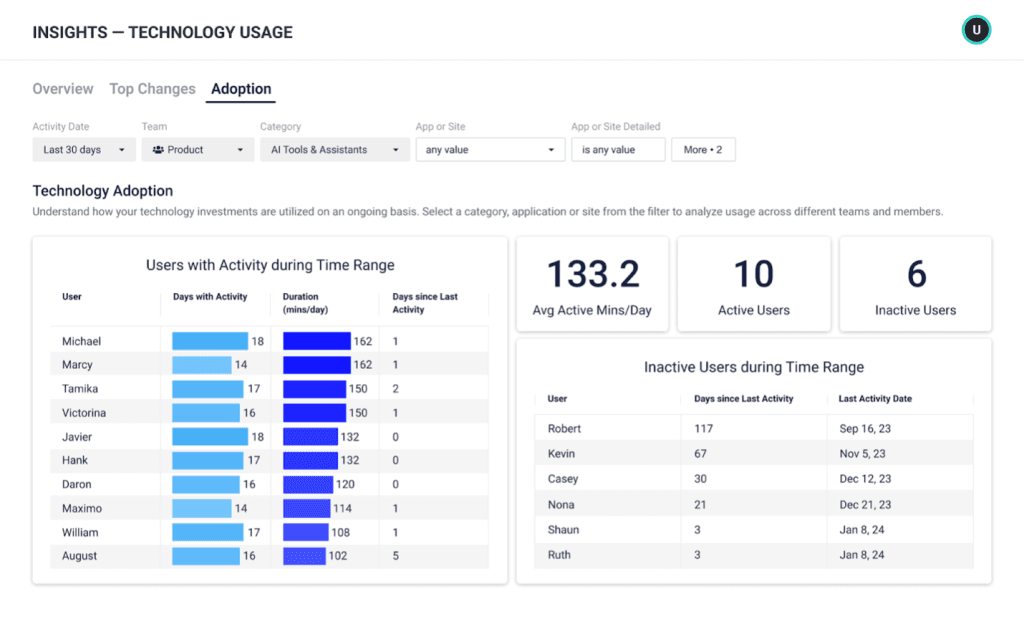Click the More • 2 filters button
Image resolution: width=1024 pixels, height=619 pixels.
703,150
